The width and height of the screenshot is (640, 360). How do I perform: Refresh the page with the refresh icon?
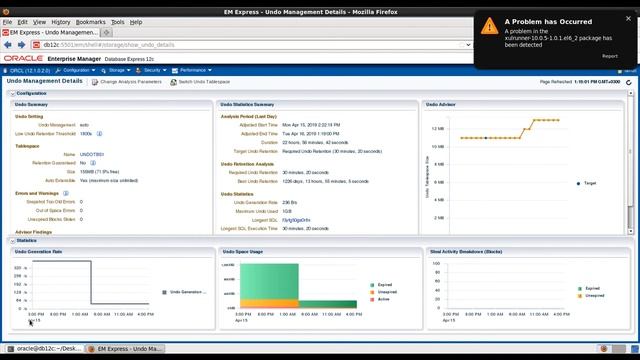629,82
